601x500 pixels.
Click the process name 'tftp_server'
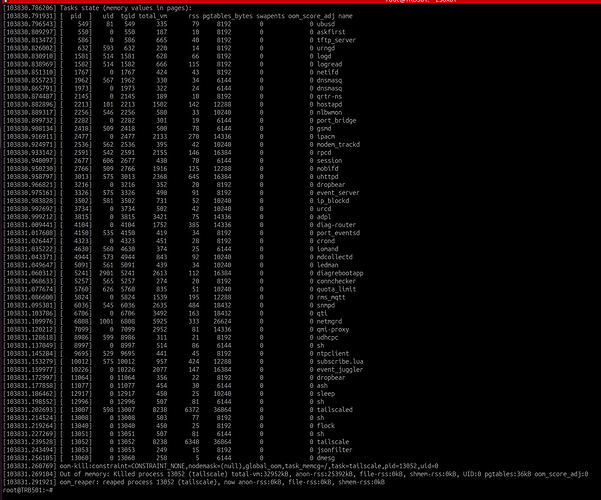(x=336, y=40)
